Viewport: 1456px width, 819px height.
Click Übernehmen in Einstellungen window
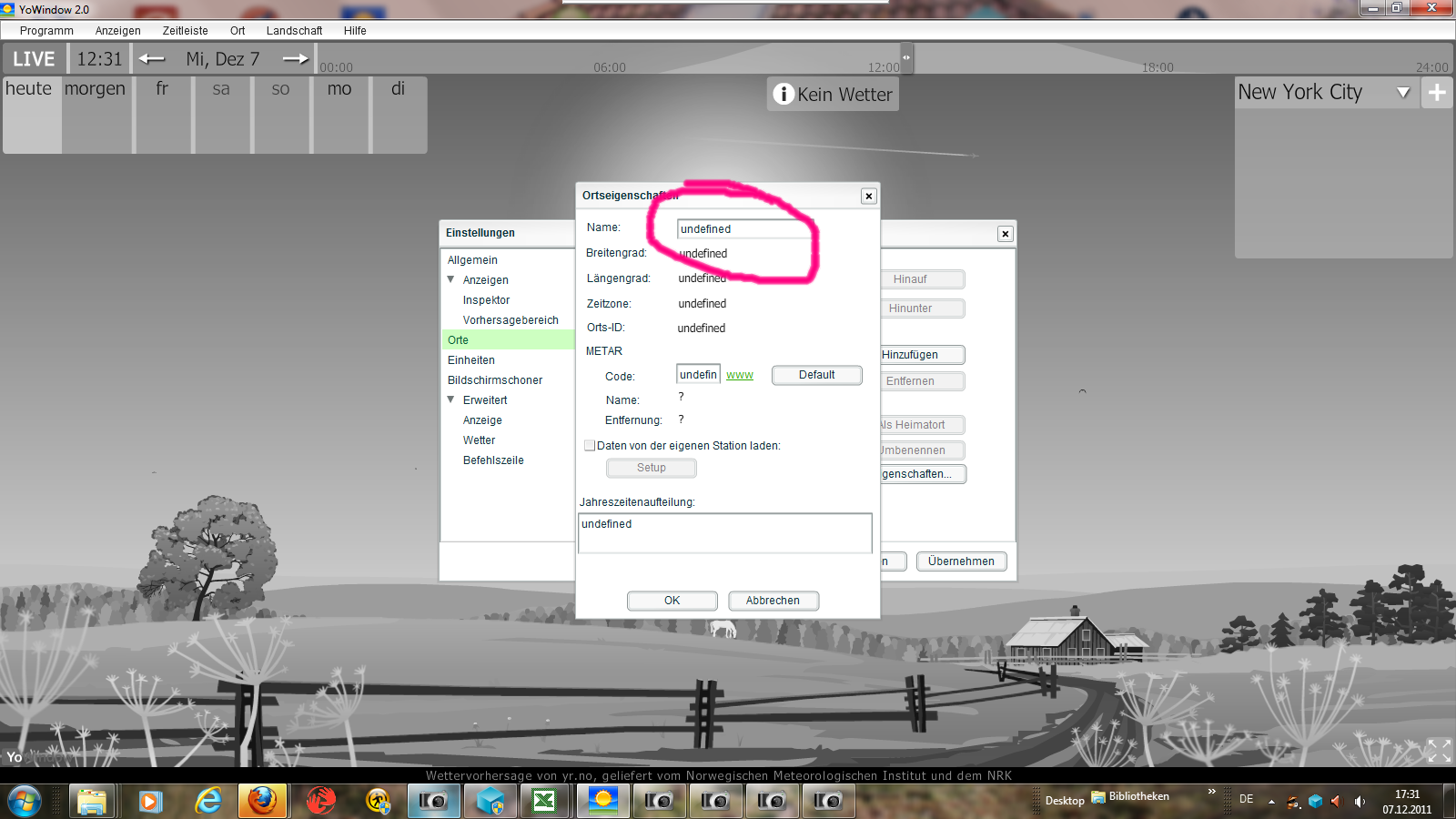(x=961, y=561)
